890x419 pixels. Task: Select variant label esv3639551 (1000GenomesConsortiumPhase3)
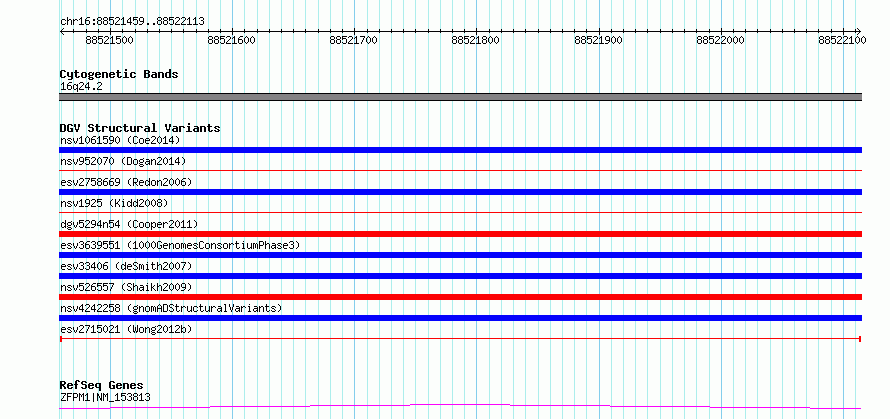pos(180,245)
